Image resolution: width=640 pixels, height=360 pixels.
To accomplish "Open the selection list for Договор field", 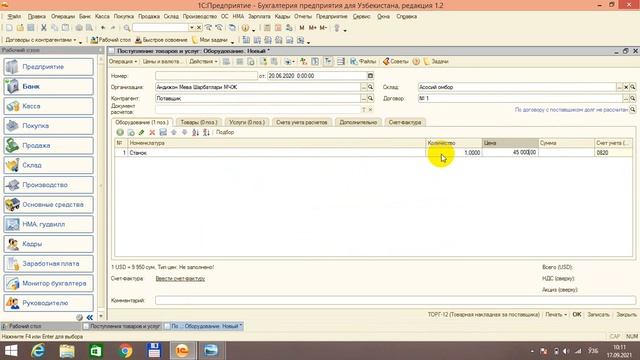I will click(625, 98).
